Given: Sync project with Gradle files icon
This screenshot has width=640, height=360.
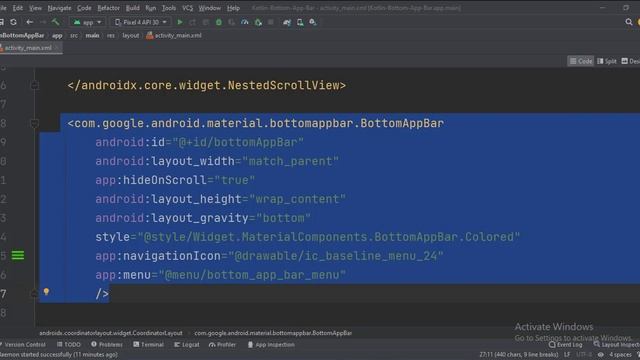Looking at the screenshot, I should tap(287, 22).
